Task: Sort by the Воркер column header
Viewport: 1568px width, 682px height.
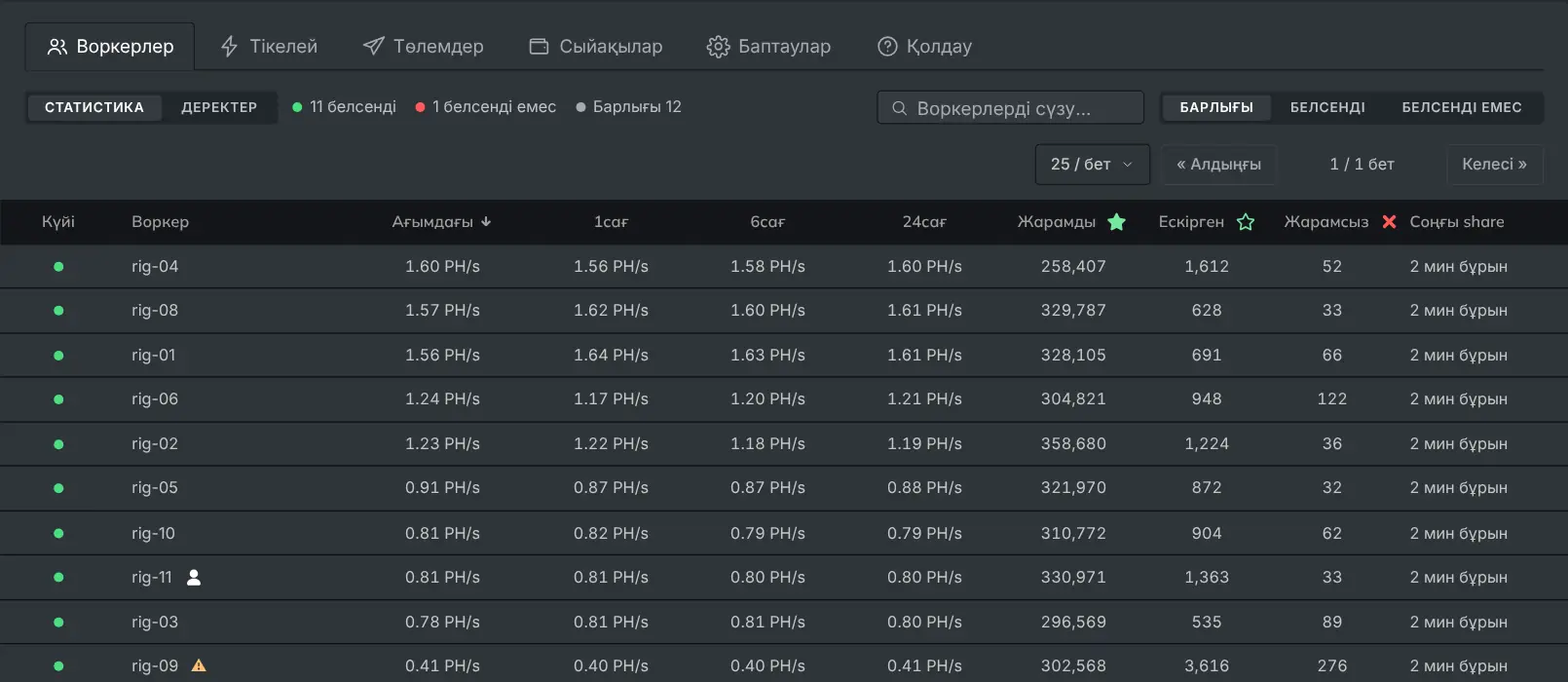Action: click(161, 222)
